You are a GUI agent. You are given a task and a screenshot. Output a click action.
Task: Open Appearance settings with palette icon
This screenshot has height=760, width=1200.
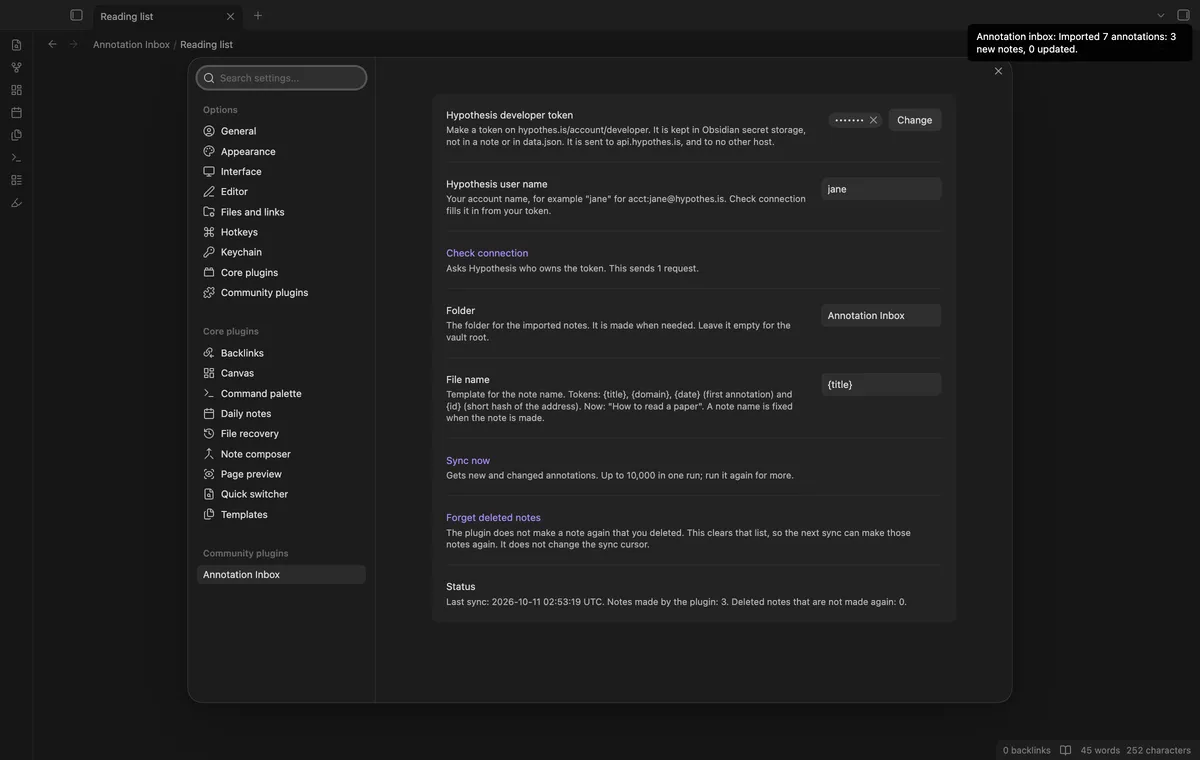pyautogui.click(x=282, y=151)
